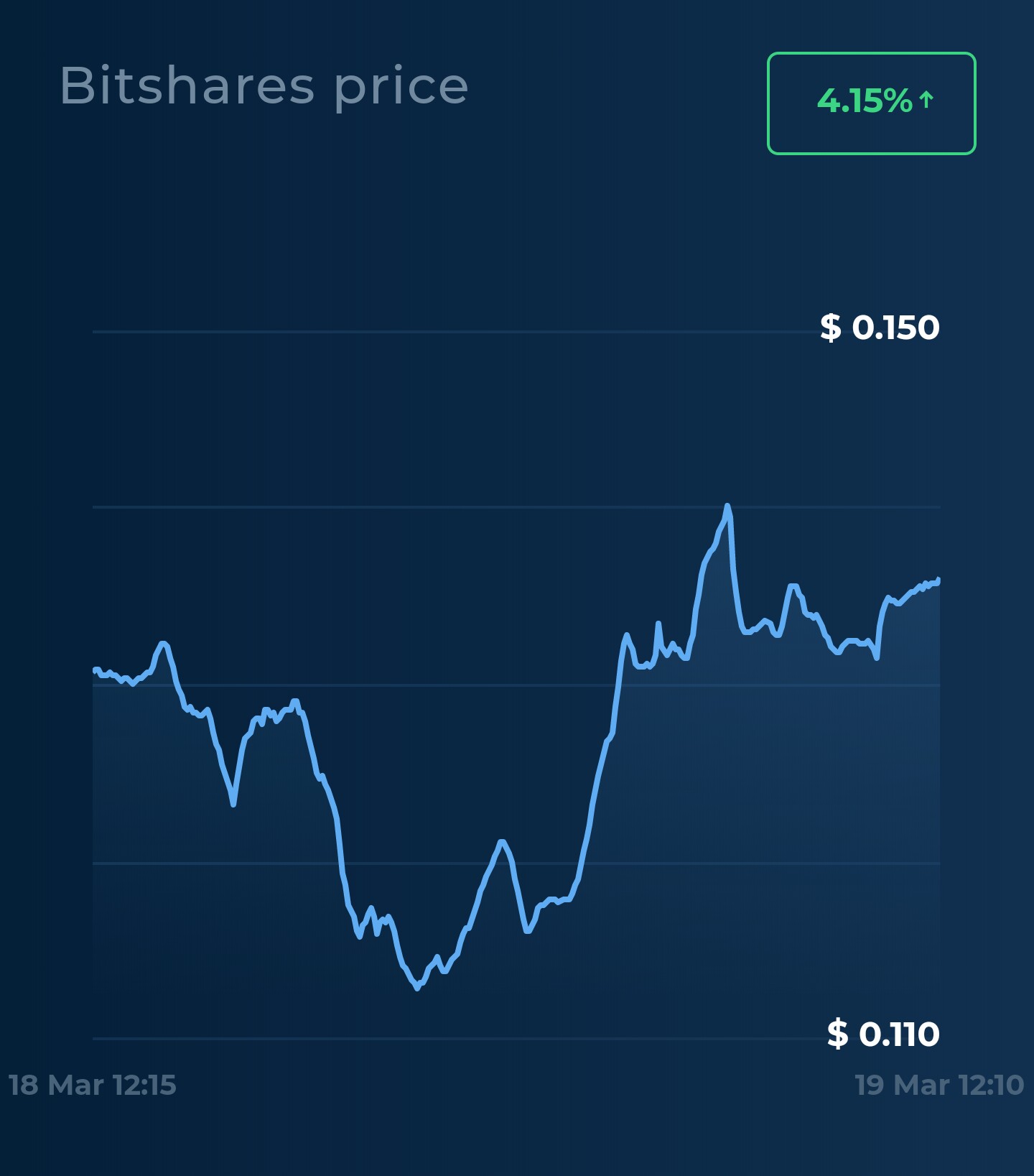The width and height of the screenshot is (1034, 1176).
Task: Click the "18 Mar 12:15" start date
Action: [92, 1085]
